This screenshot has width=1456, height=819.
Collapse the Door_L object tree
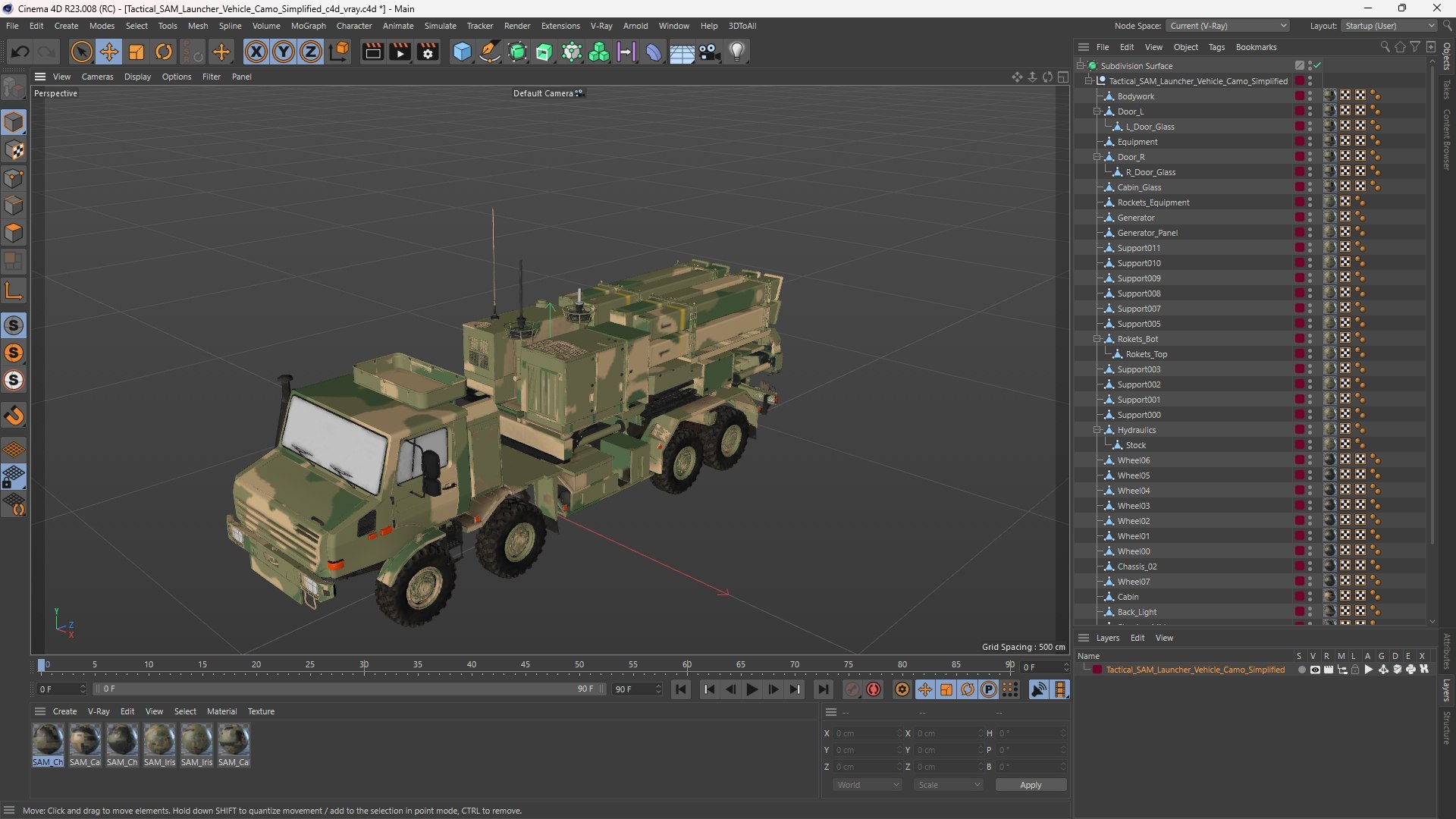tap(1097, 111)
